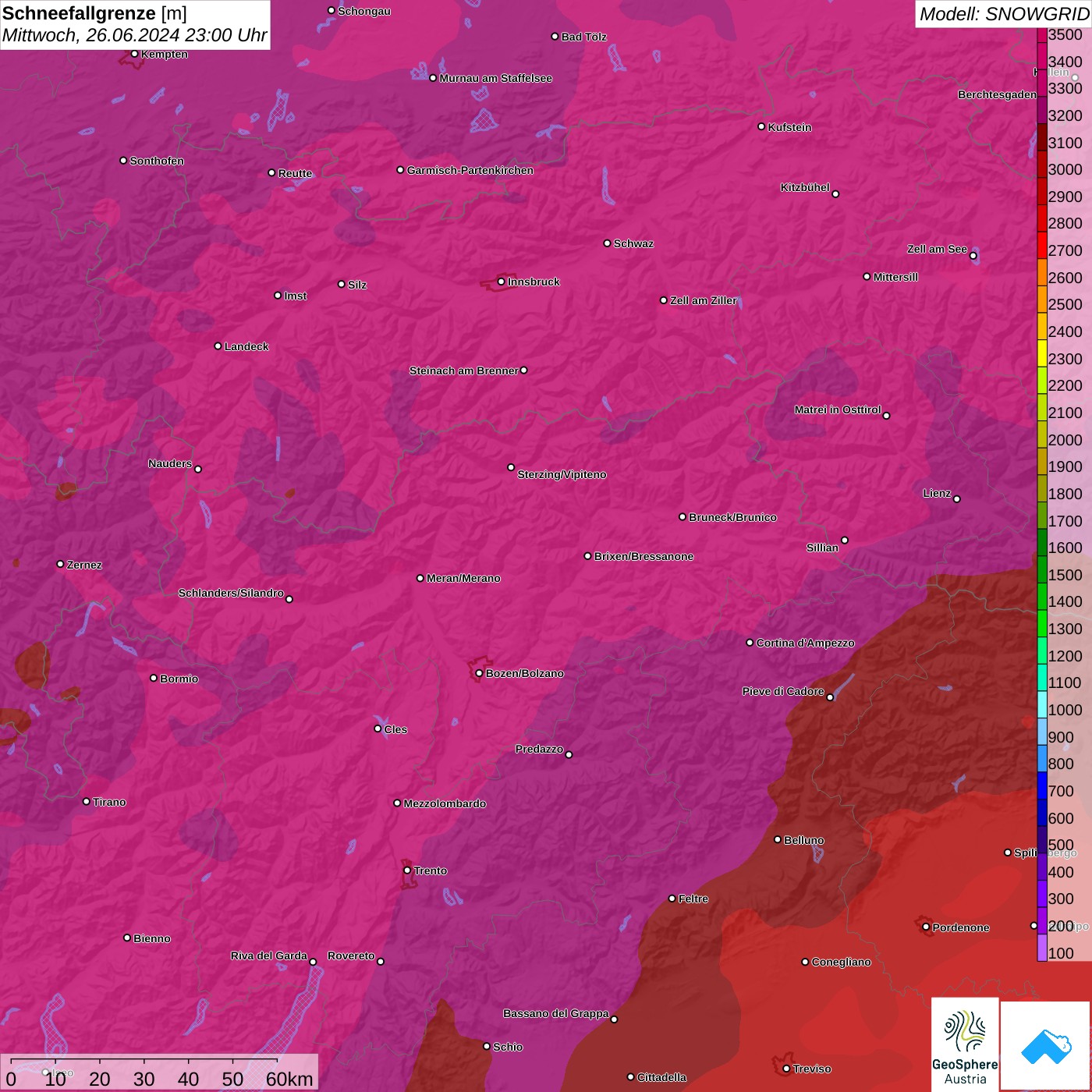The width and height of the screenshot is (1092, 1092).
Task: Click the Sillian label
Action: (823, 548)
